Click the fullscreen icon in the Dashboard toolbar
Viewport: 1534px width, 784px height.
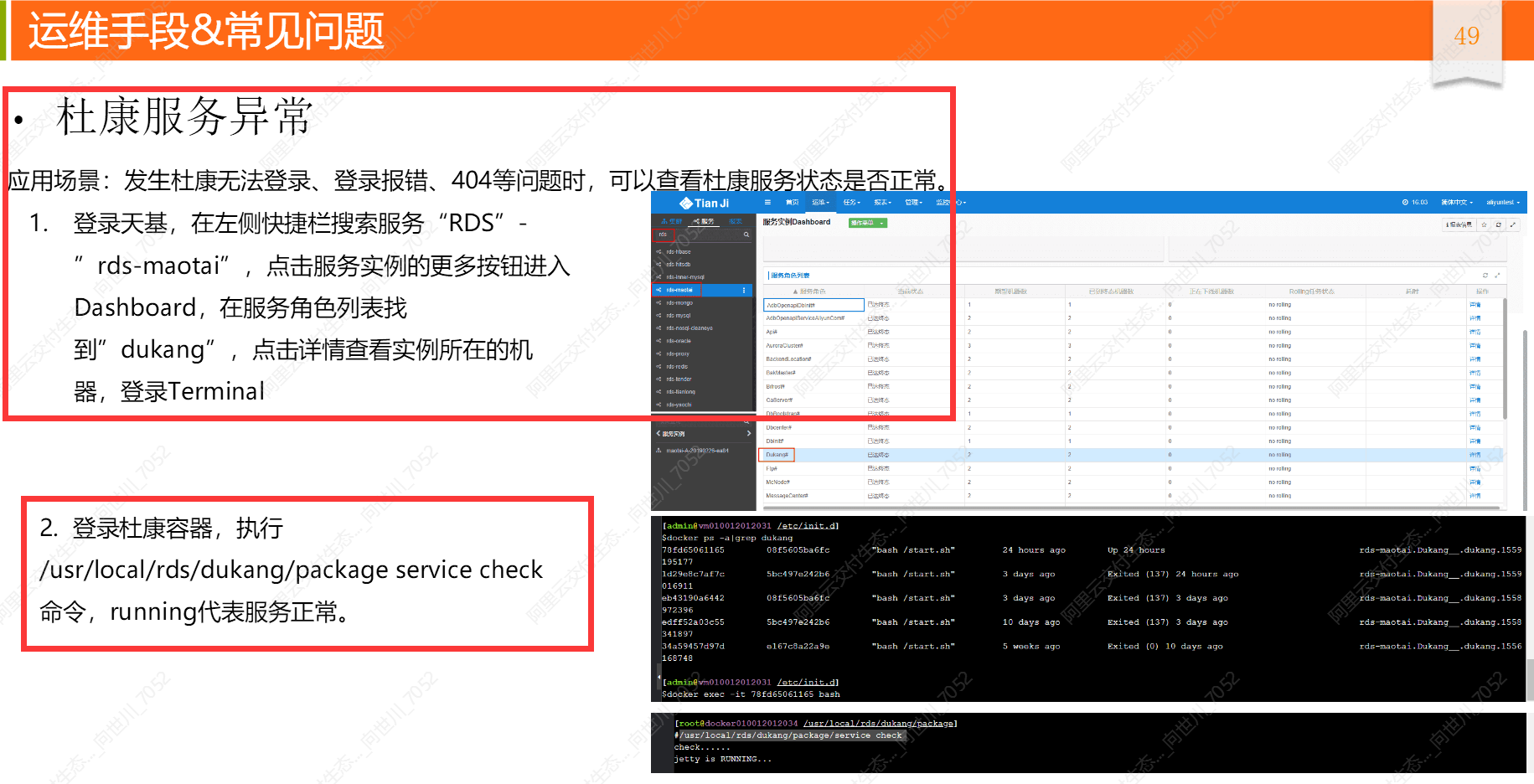(x=1512, y=224)
